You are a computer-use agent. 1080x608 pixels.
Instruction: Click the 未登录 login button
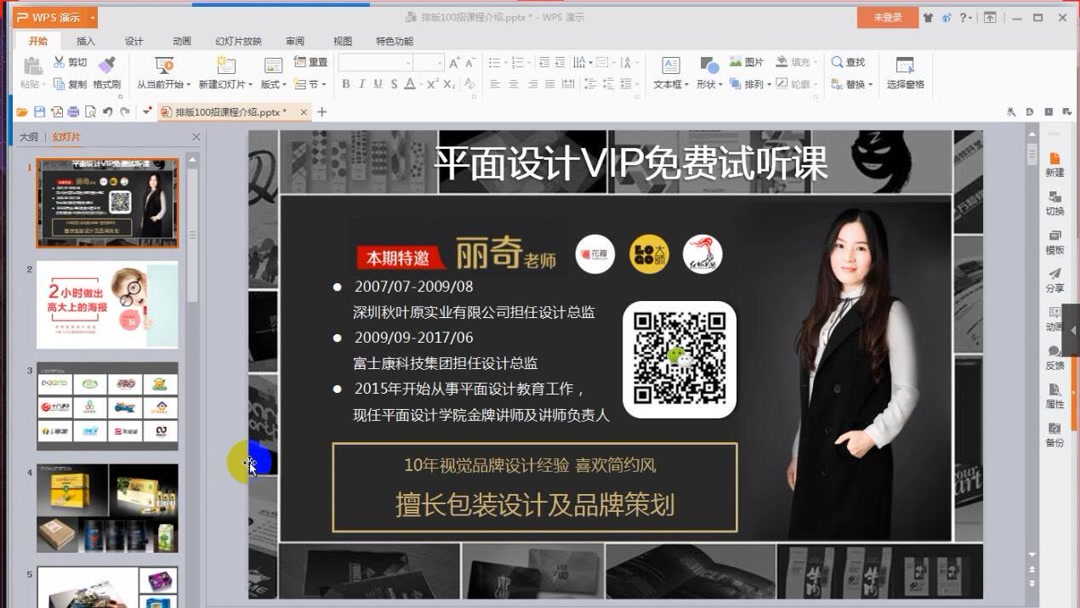click(888, 18)
